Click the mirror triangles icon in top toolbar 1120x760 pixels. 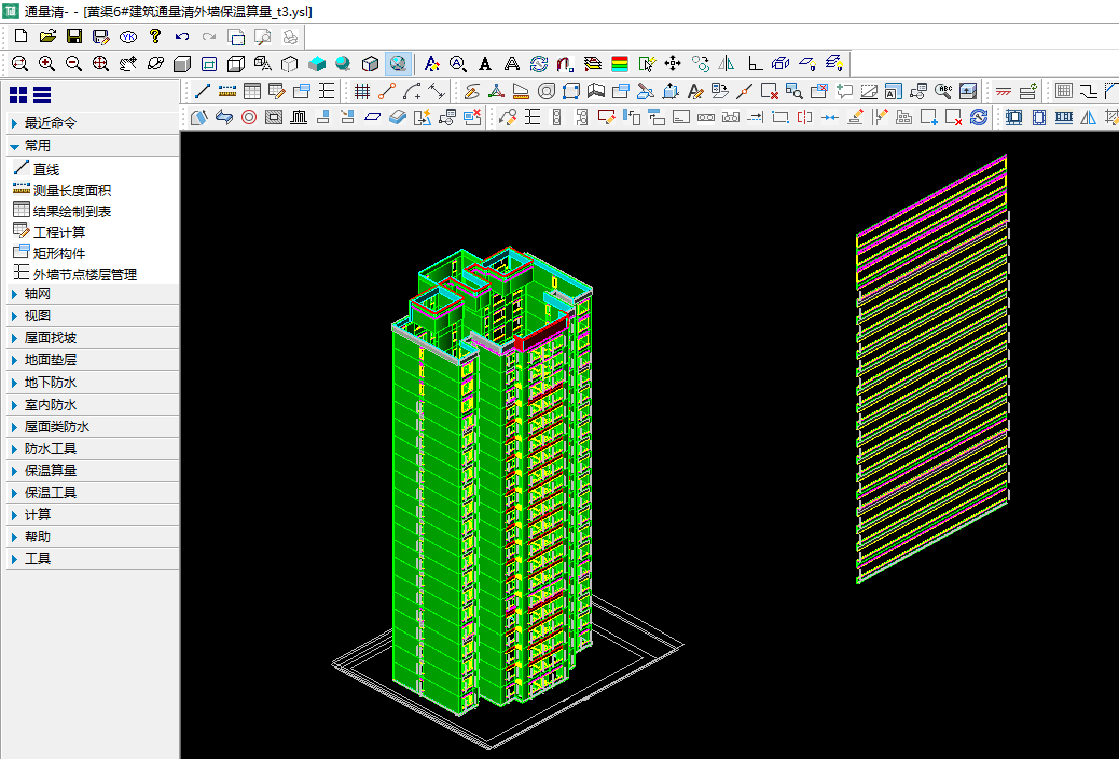pyautogui.click(x=726, y=64)
